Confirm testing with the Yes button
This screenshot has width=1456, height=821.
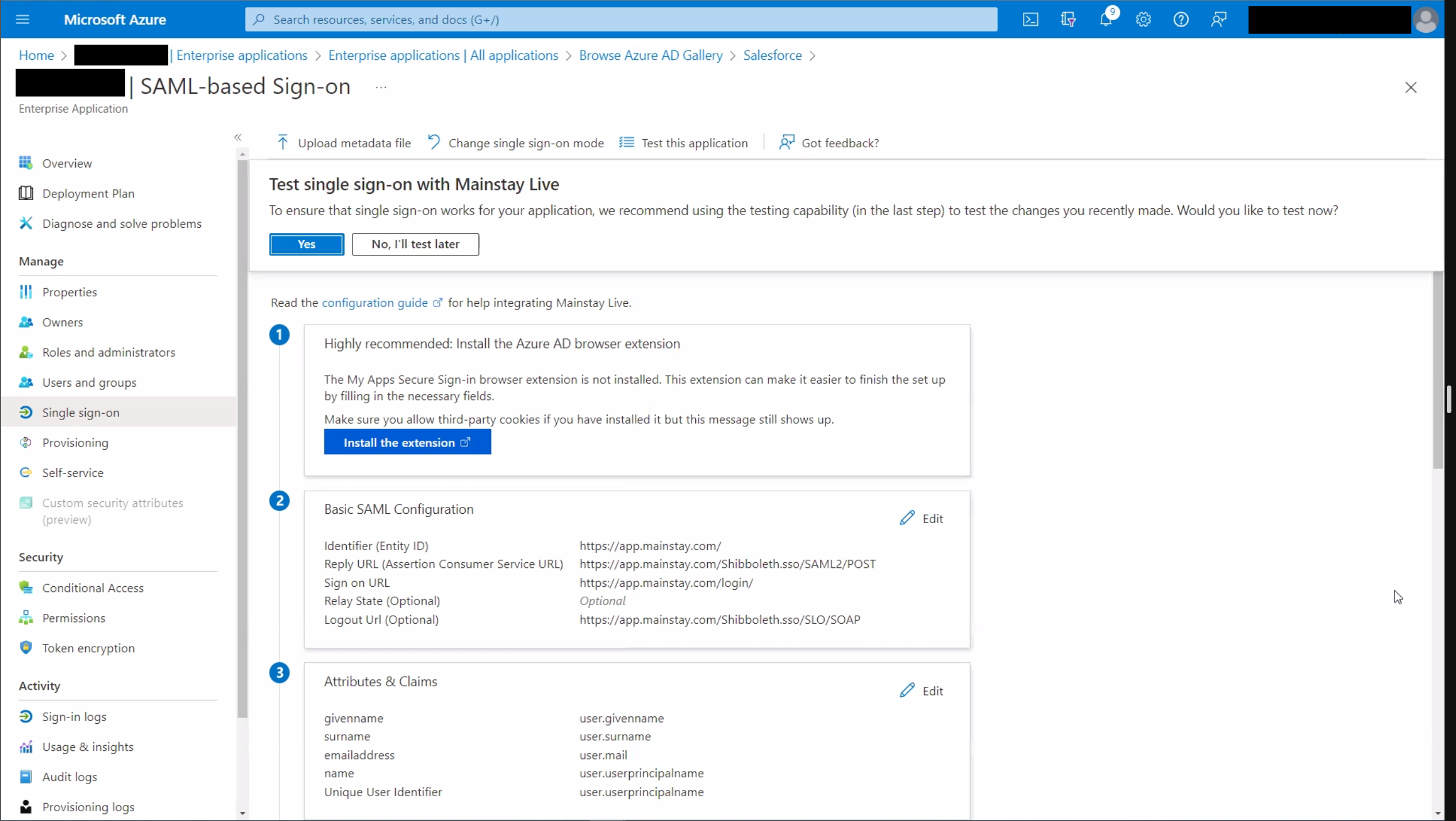click(306, 244)
